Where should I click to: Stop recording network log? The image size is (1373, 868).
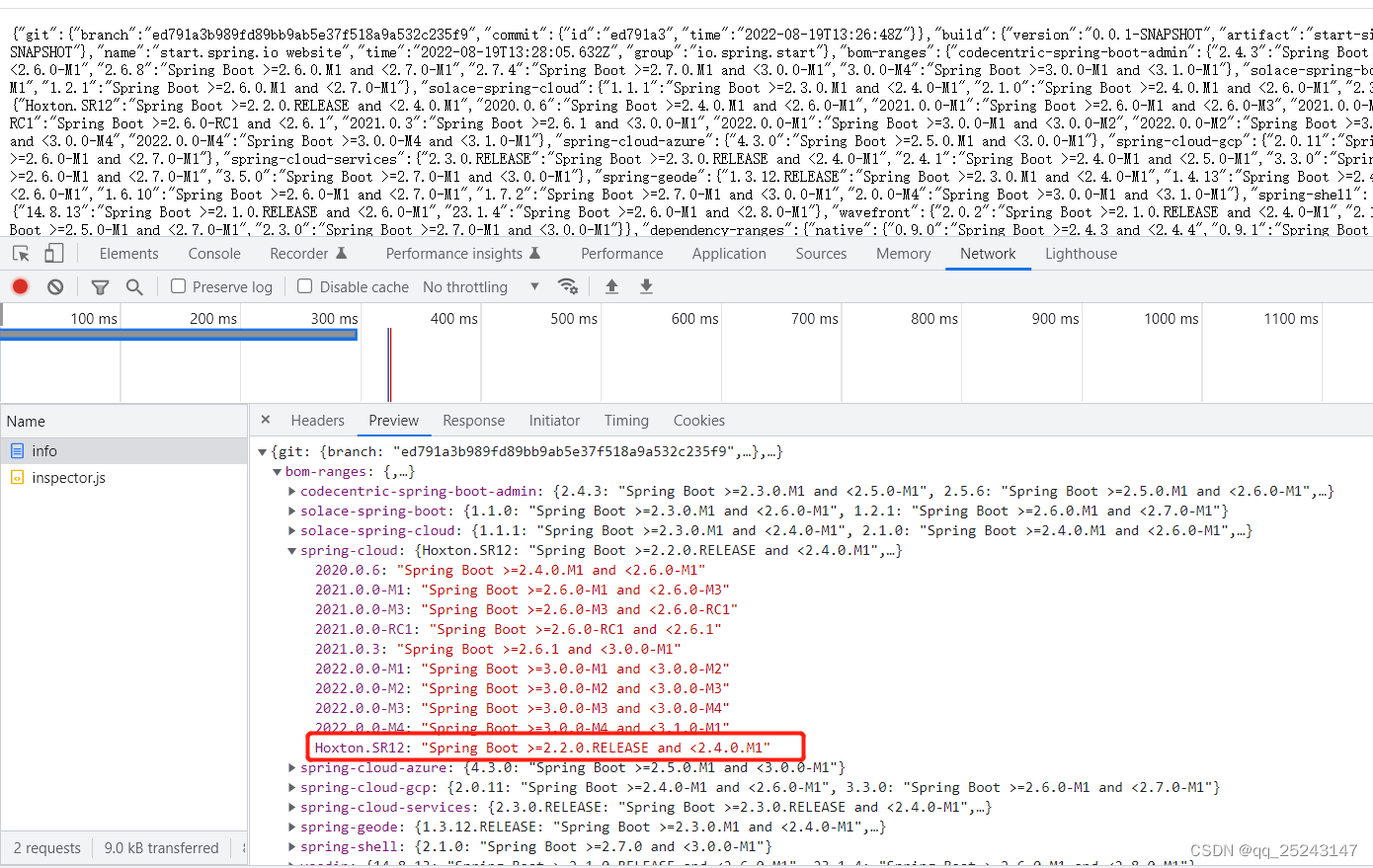[20, 286]
